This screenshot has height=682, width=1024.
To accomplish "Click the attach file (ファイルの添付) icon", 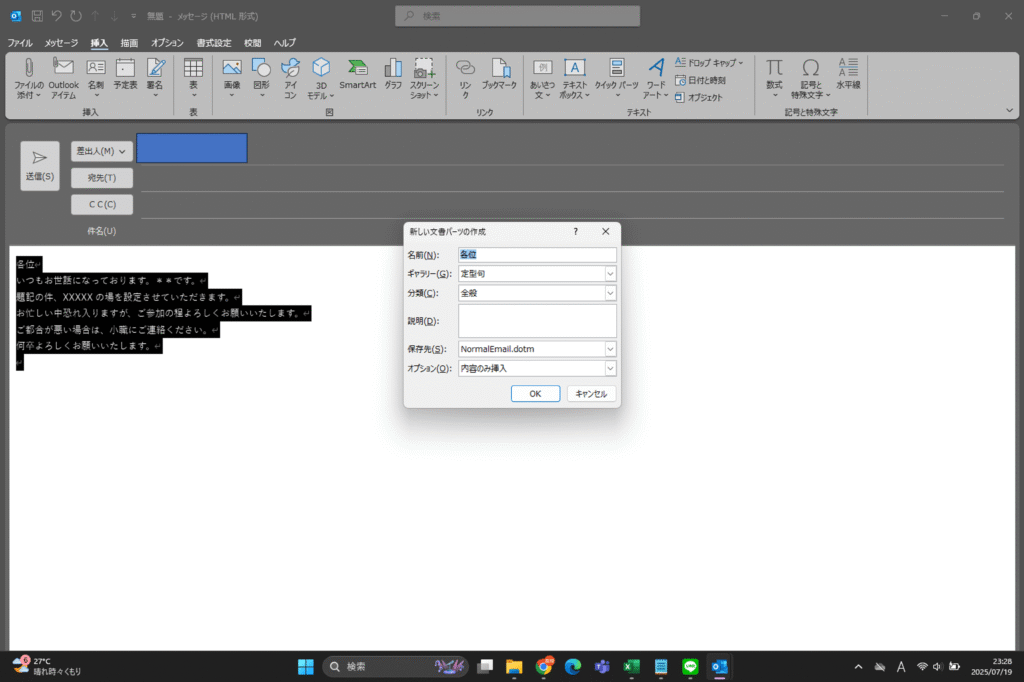I will [x=29, y=78].
